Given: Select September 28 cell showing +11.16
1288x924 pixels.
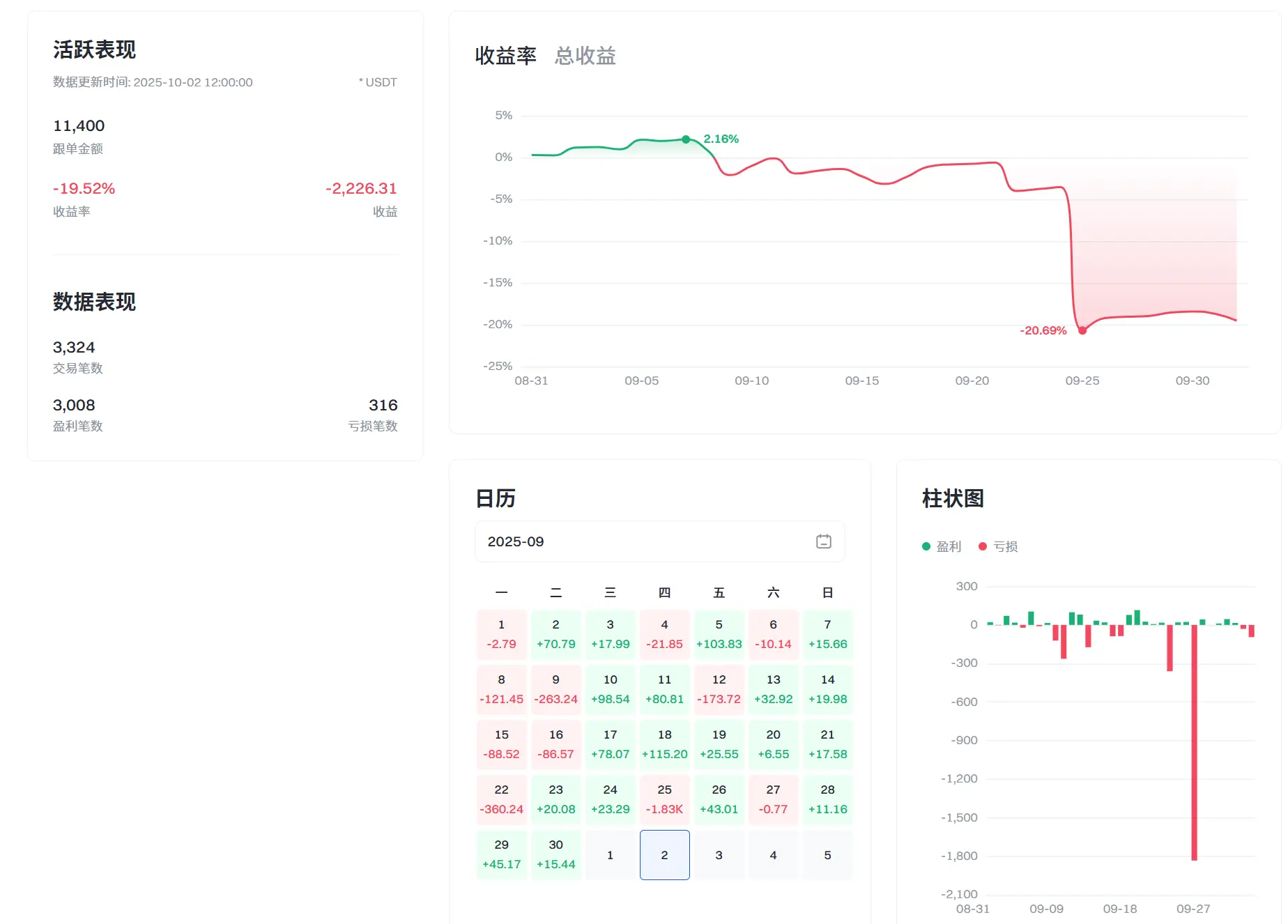Looking at the screenshot, I should [x=828, y=800].
